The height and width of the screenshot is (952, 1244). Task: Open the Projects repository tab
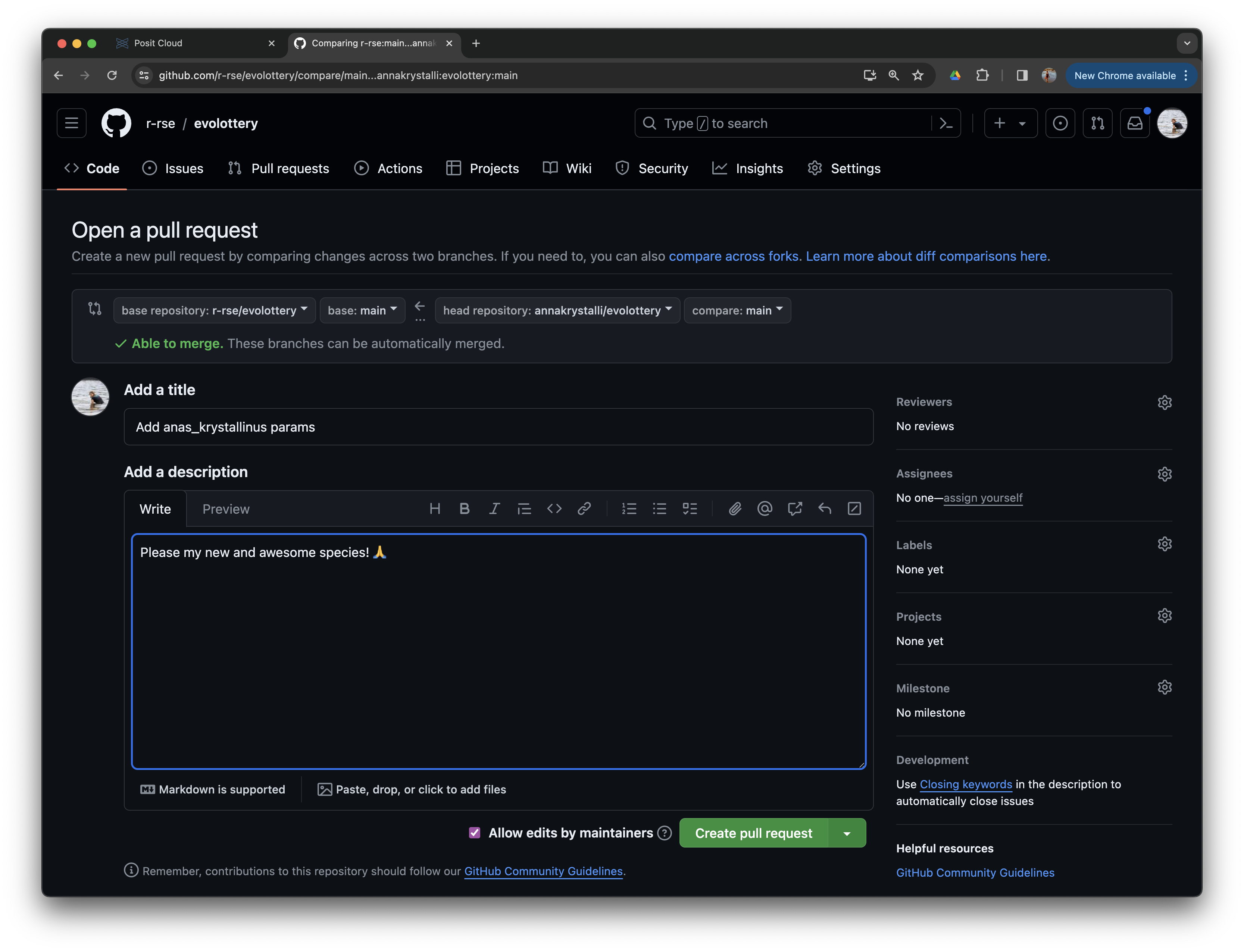482,168
